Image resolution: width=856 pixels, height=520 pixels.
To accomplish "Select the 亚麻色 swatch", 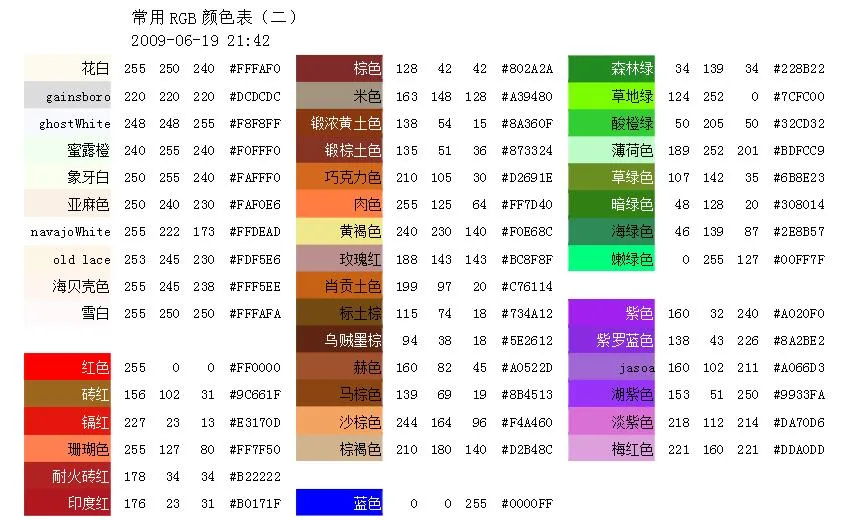I will pos(67,204).
